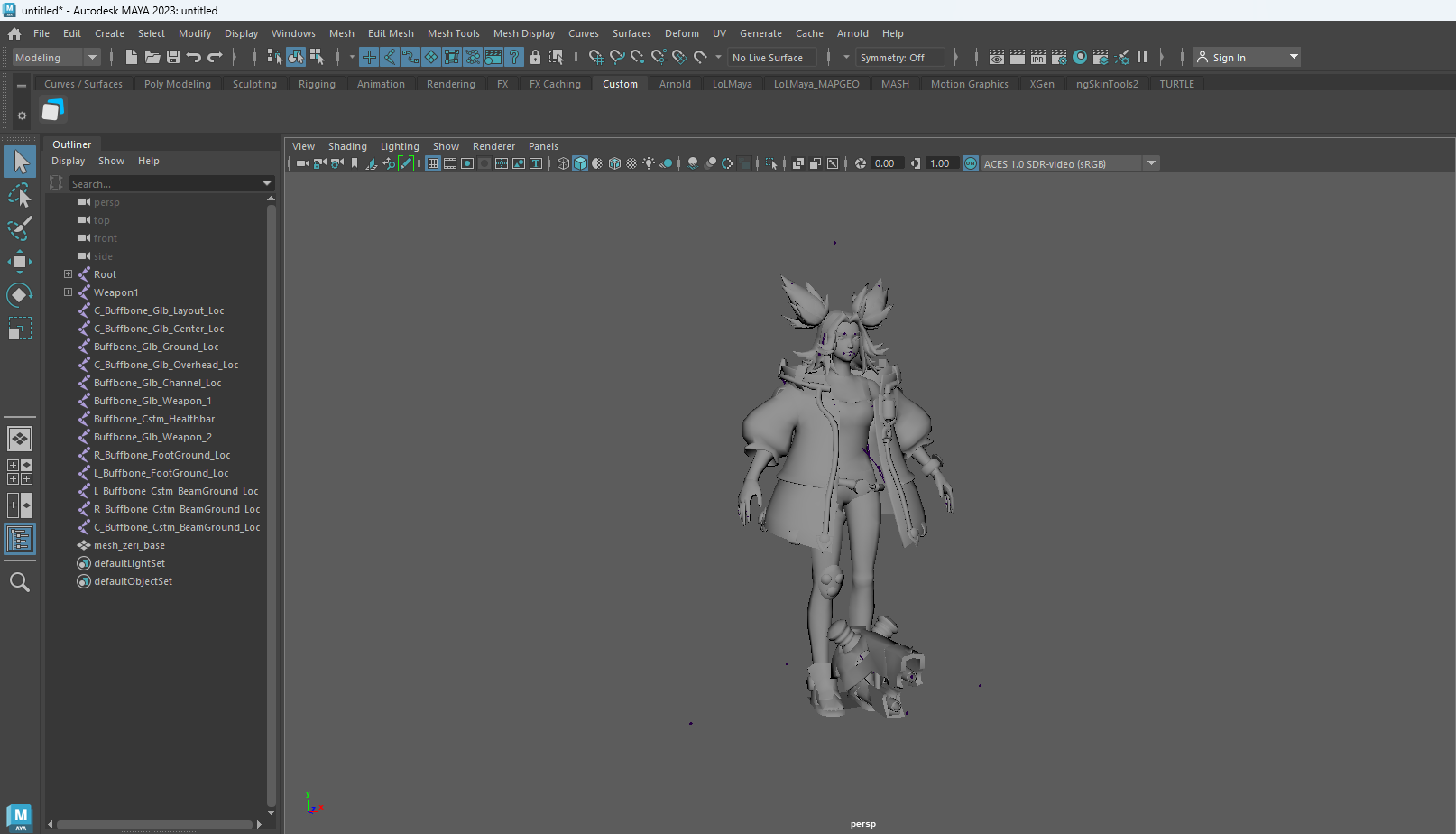Switch to the Rigging shelf tab
Screen dimensions: 1456x834
tap(317, 84)
